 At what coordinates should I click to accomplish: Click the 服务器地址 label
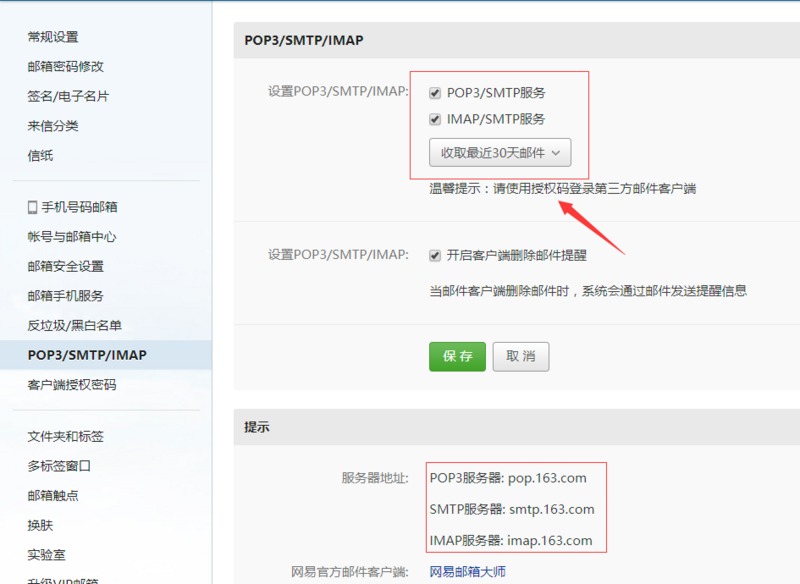375,478
